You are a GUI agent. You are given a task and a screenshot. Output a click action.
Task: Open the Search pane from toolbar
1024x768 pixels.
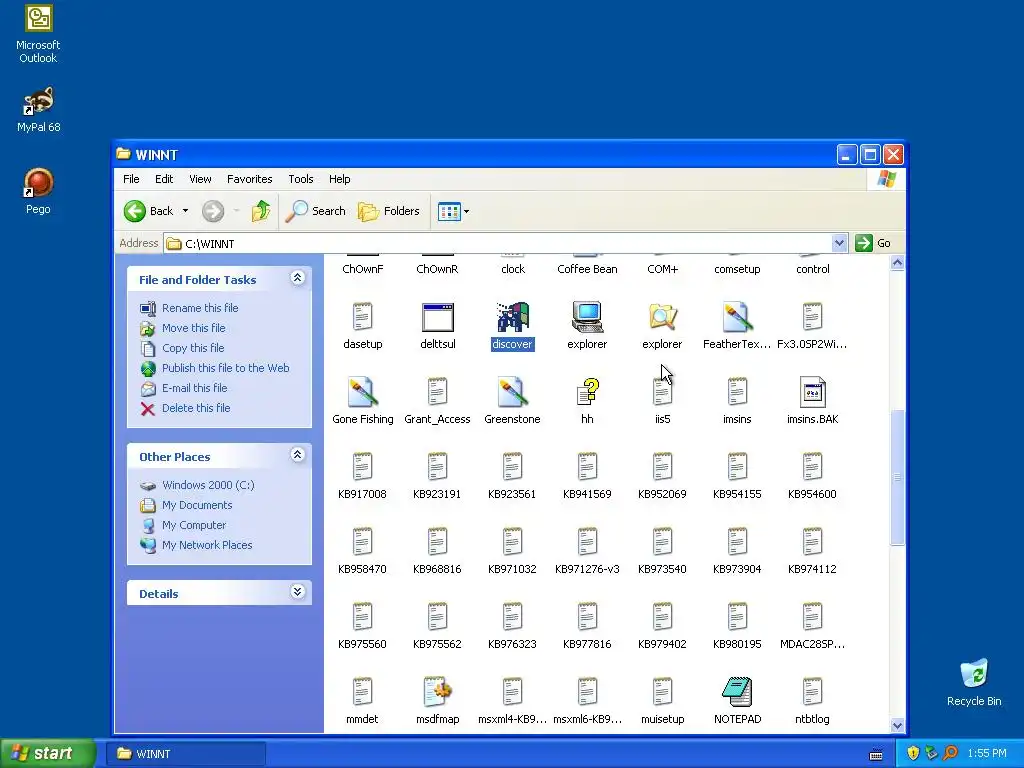(x=316, y=211)
